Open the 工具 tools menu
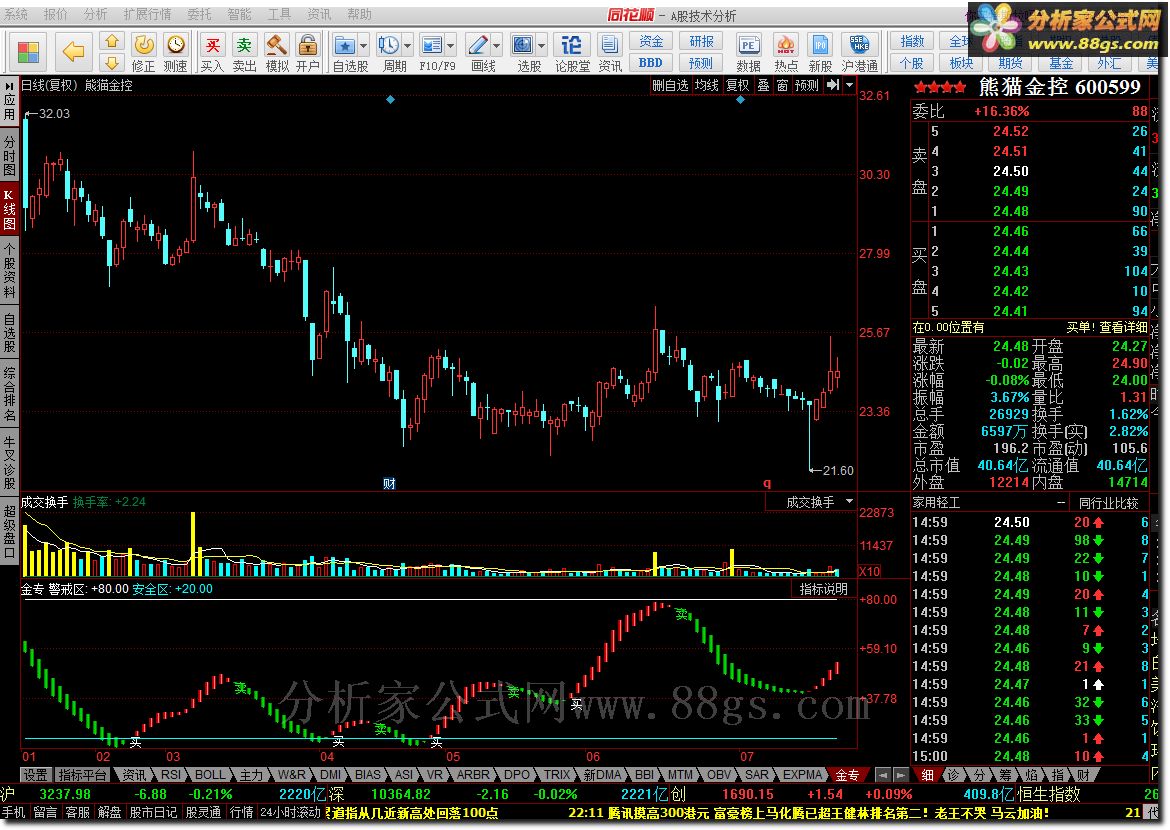Image resolution: width=1170 pixels, height=830 pixels. 279,14
